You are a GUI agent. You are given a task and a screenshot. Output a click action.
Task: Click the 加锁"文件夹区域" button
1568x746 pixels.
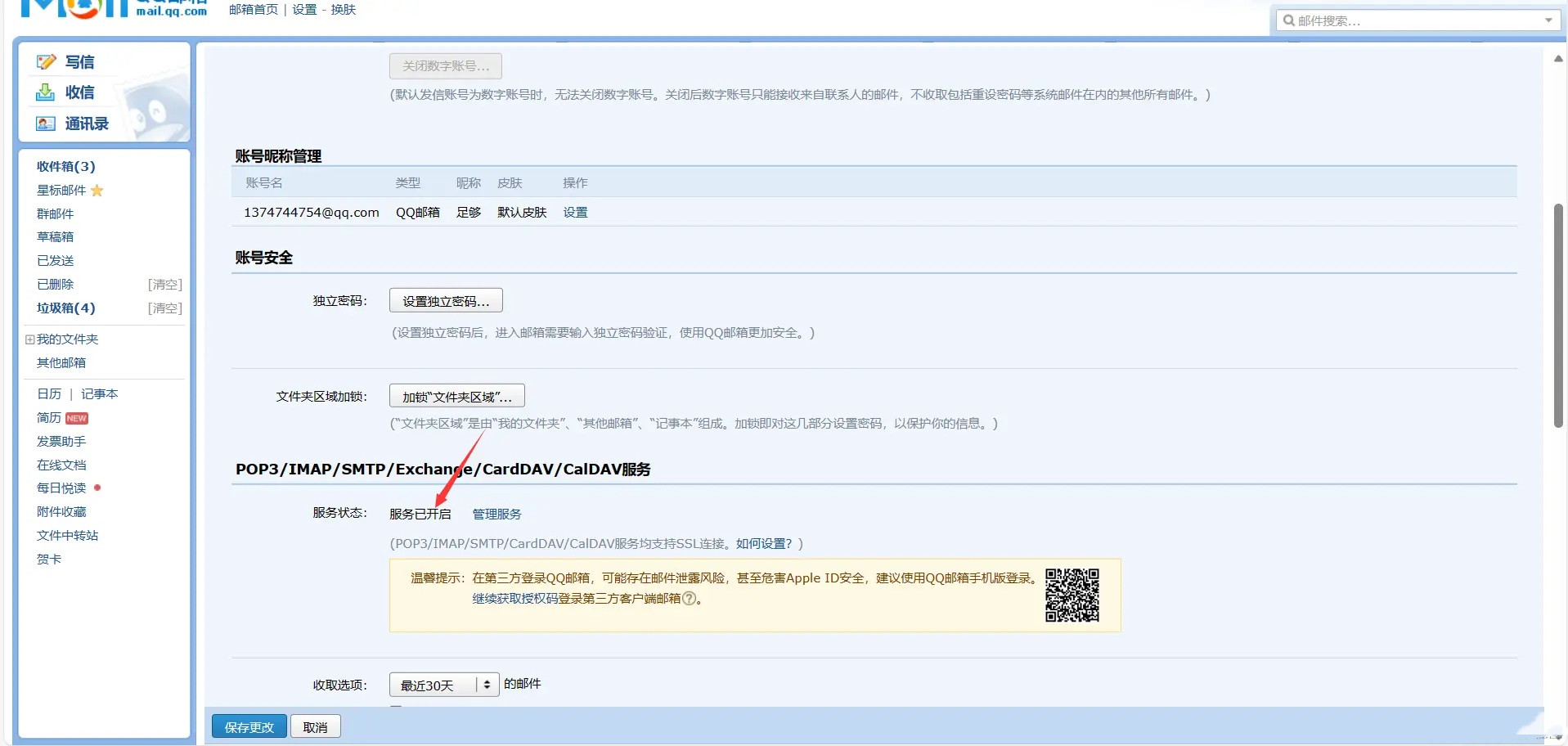[x=456, y=397]
